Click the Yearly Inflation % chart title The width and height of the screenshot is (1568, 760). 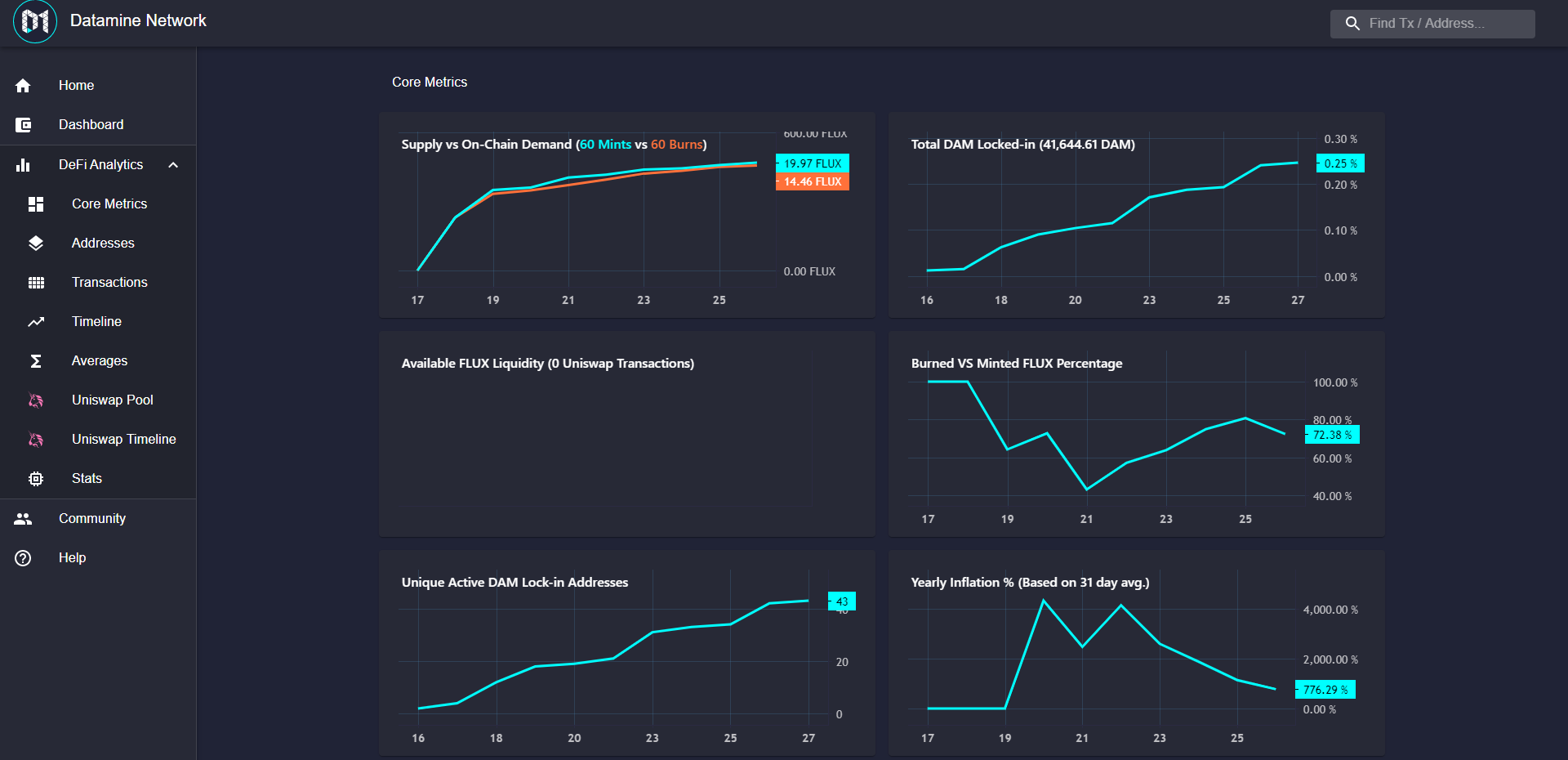pos(1030,583)
